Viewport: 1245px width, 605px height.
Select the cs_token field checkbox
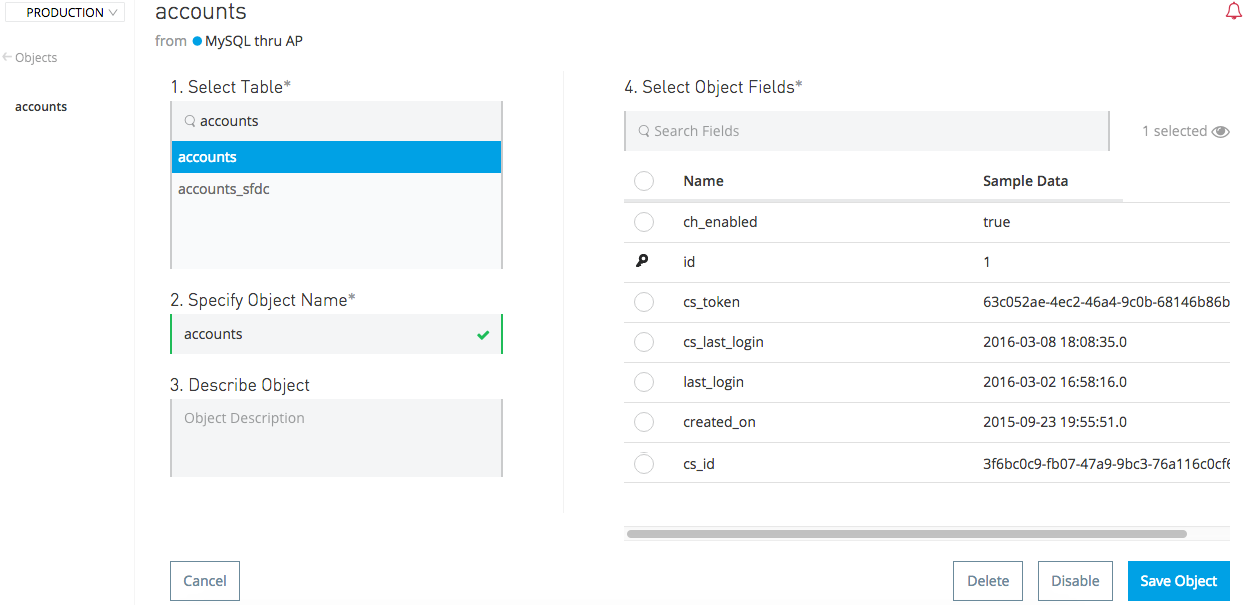(x=644, y=302)
